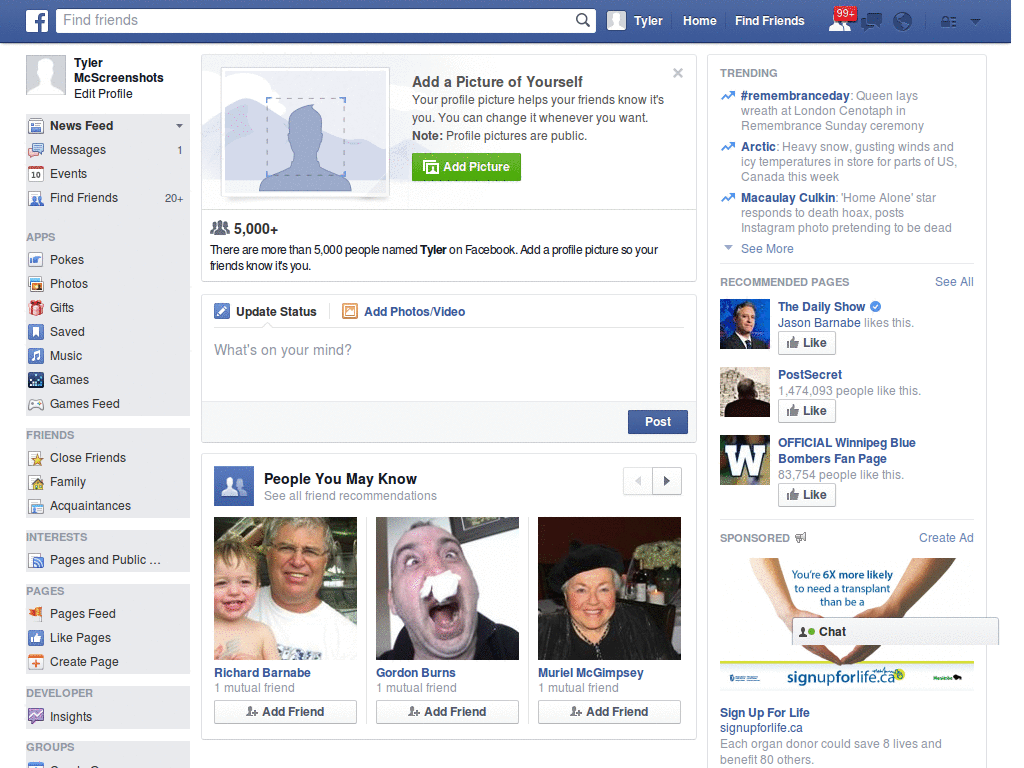The image size is (1024, 768).
Task: Click the Saved bookmark icon
Action: pos(36,332)
